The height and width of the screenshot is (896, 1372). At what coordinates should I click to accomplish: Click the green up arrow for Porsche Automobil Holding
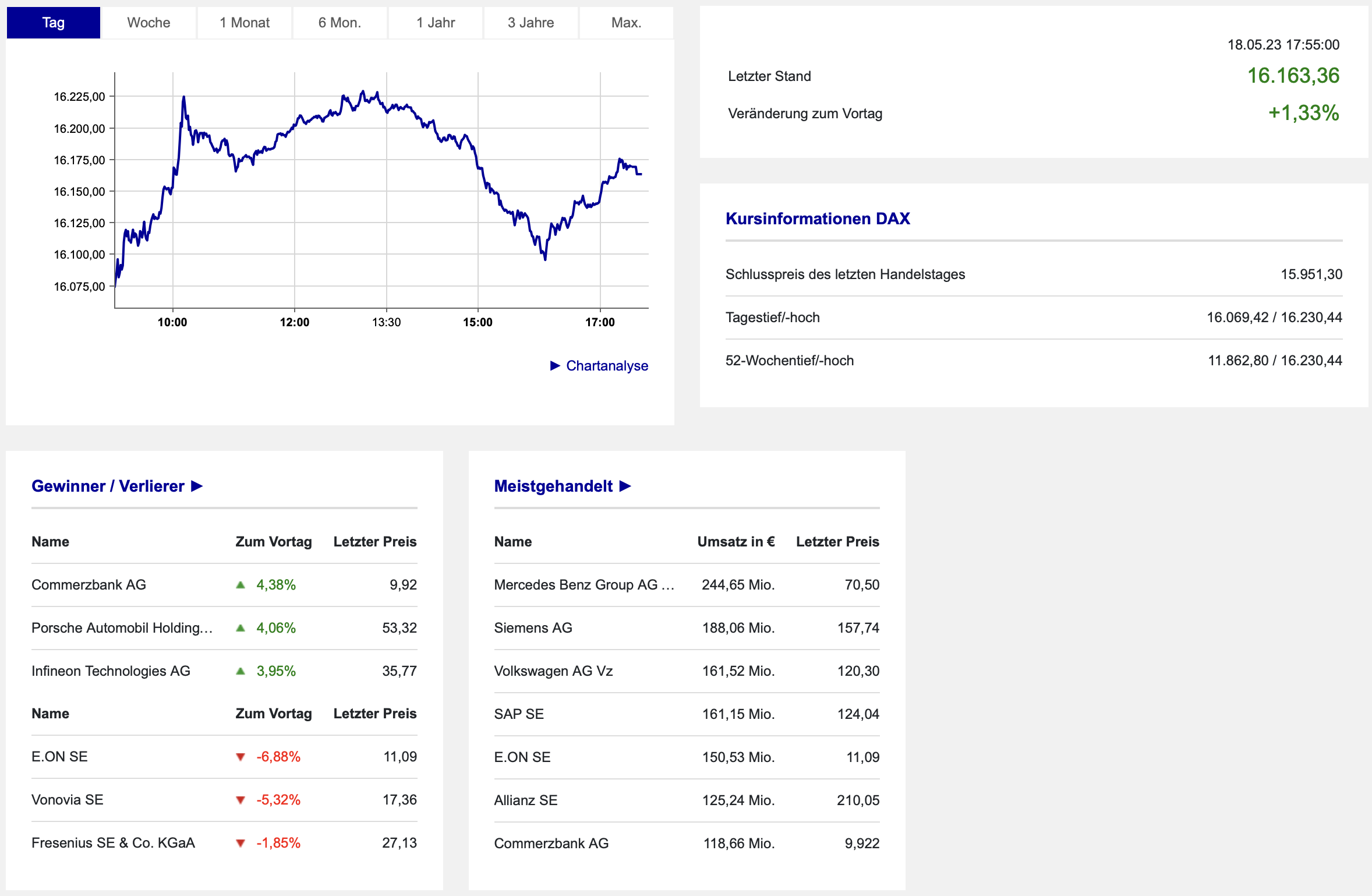241,628
